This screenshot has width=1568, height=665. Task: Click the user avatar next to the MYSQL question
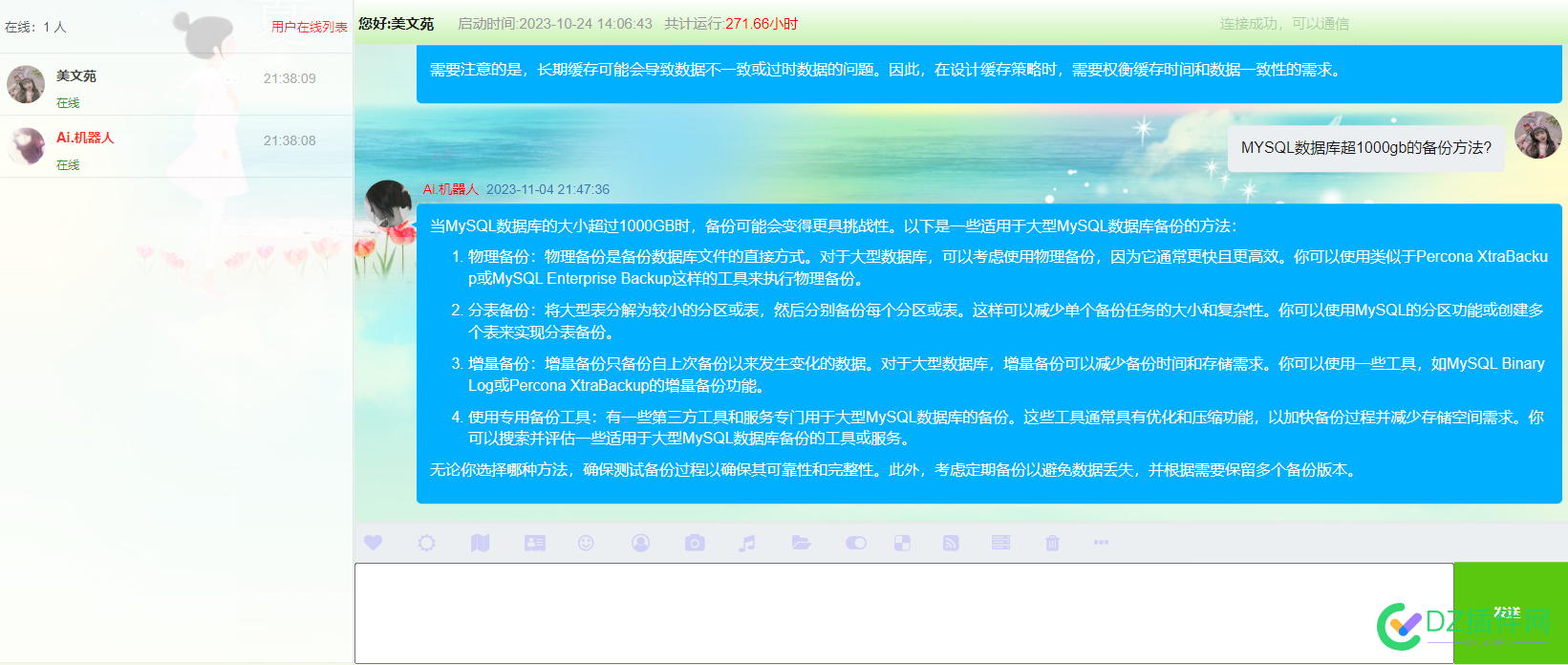click(1538, 135)
